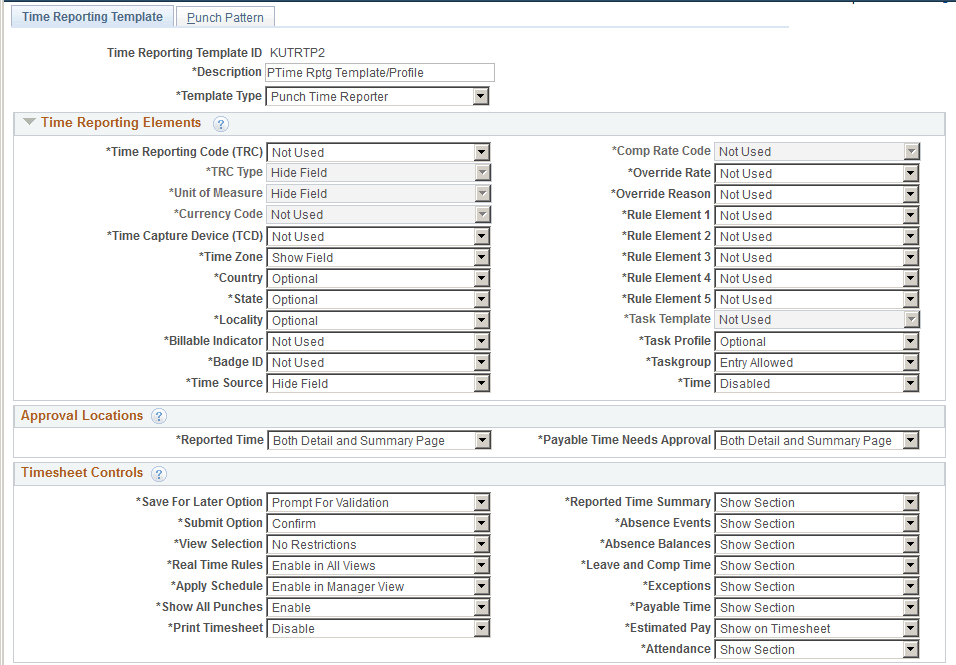Open help for Time Reporting Elements section
Screen dimensions: 956x665
(x=219, y=123)
